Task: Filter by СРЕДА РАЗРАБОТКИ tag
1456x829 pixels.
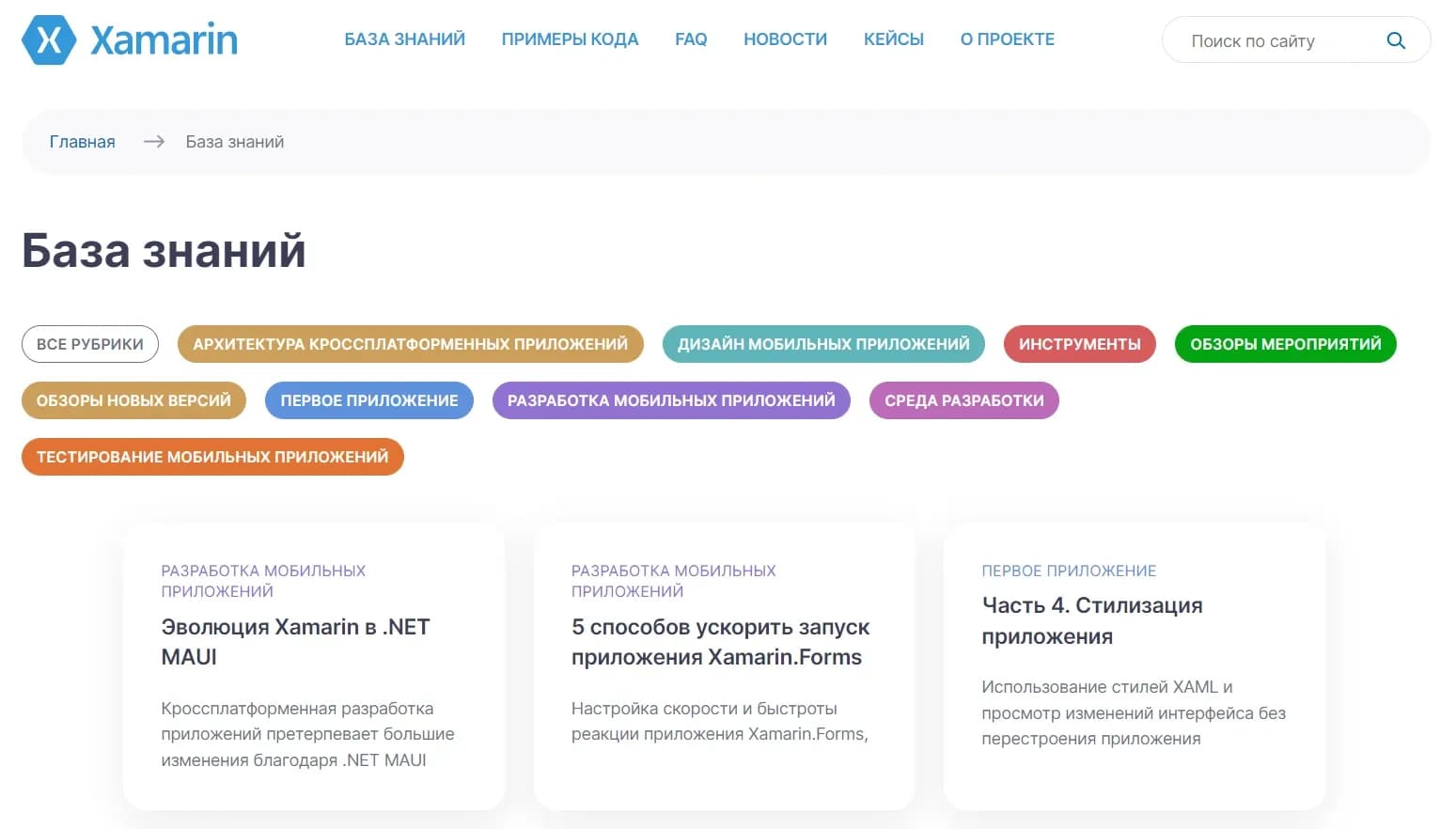Action: [963, 400]
